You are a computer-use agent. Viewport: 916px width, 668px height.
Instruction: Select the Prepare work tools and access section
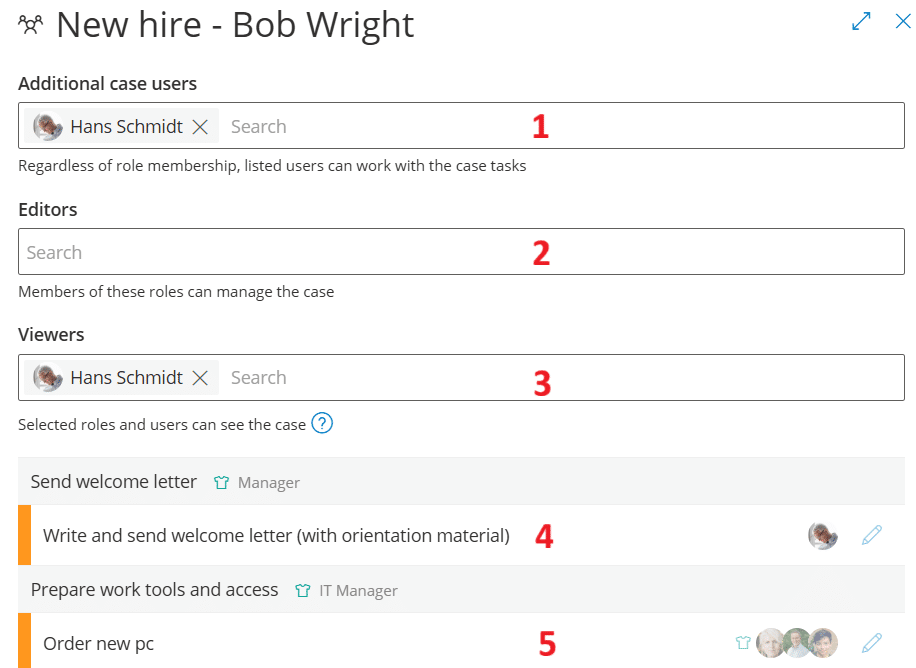pos(154,590)
